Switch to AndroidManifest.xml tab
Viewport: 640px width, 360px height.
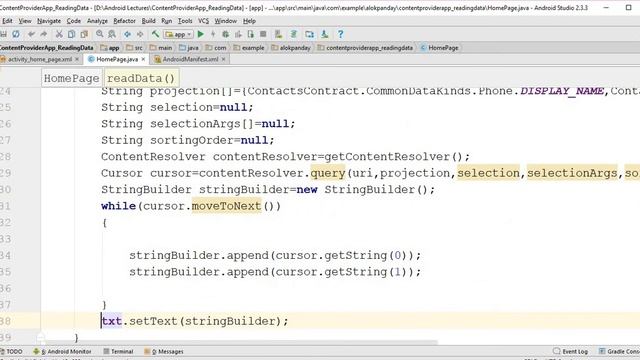point(190,59)
